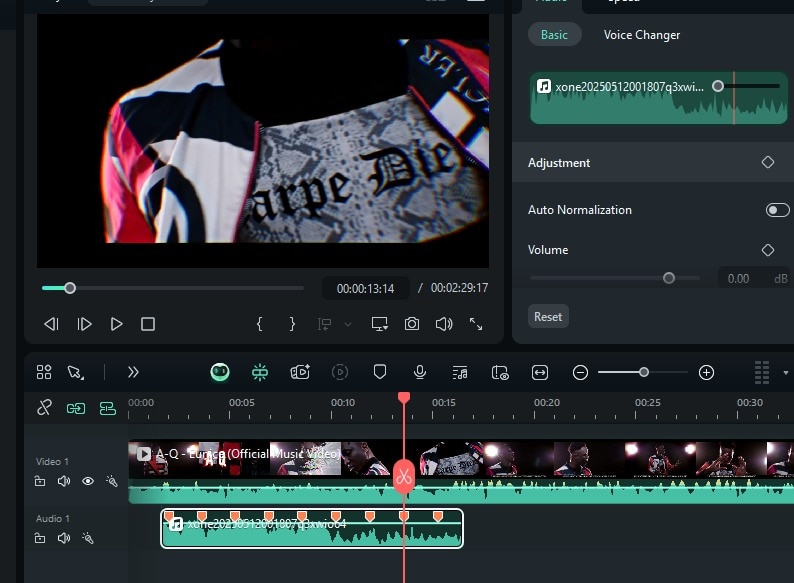This screenshot has width=794, height=583.
Task: Click the audio waveform preview in panel
Action: tap(658, 98)
